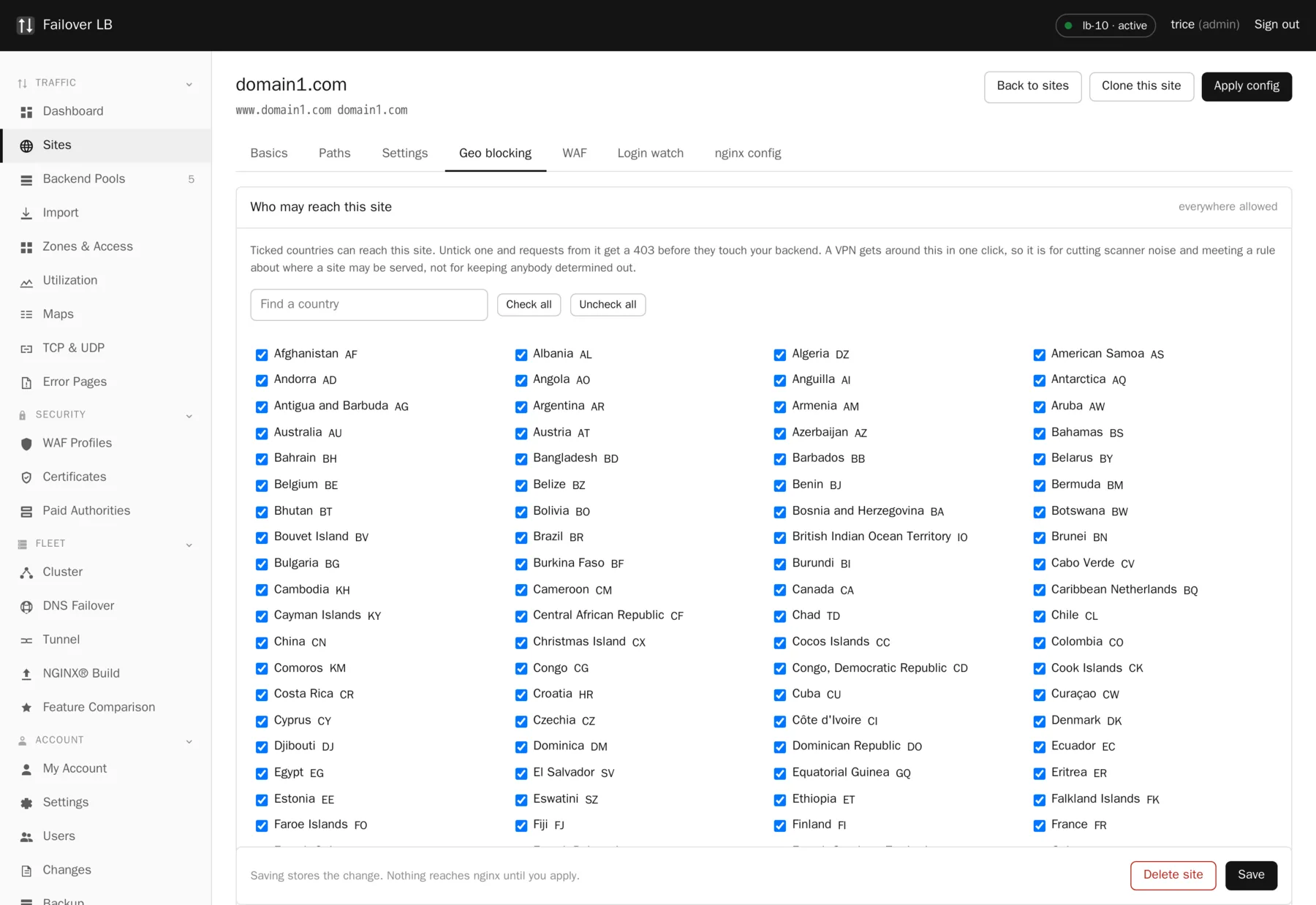Click the globe icon next to Sites
Image resolution: width=1316 pixels, height=905 pixels.
26,145
